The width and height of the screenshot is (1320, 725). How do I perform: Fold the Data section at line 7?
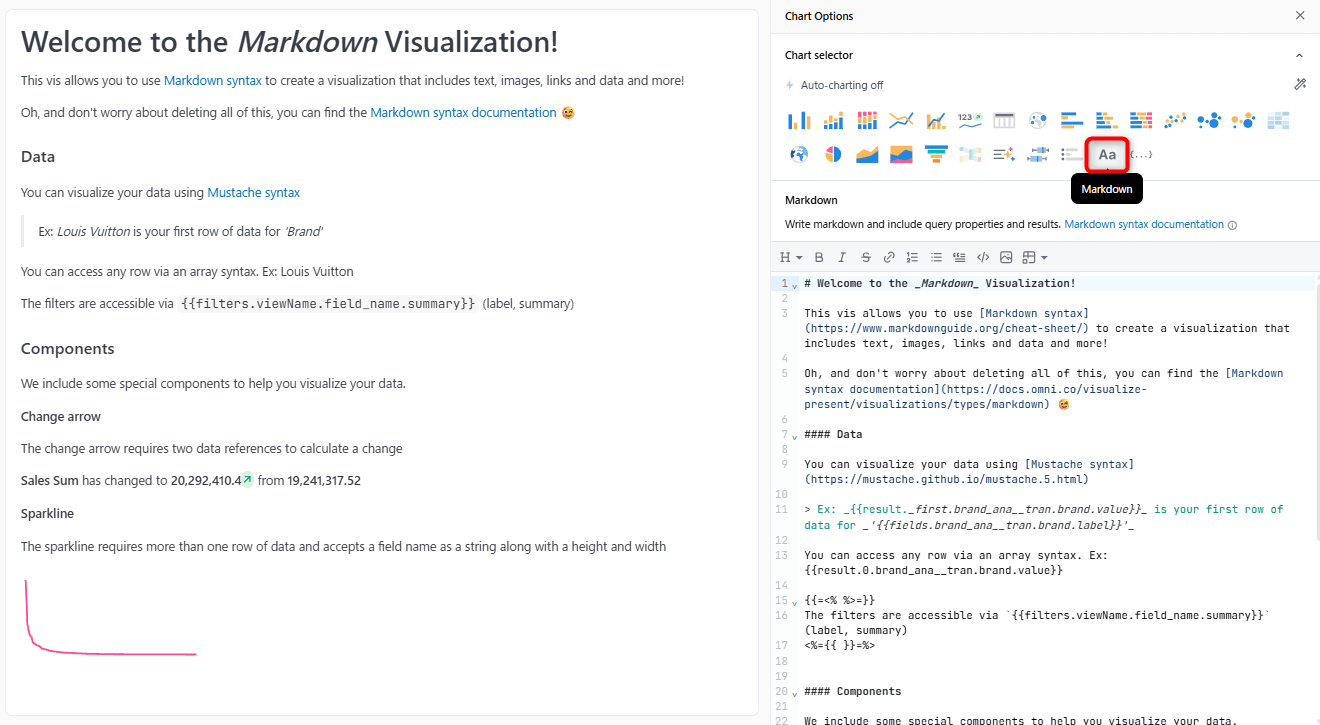795,436
